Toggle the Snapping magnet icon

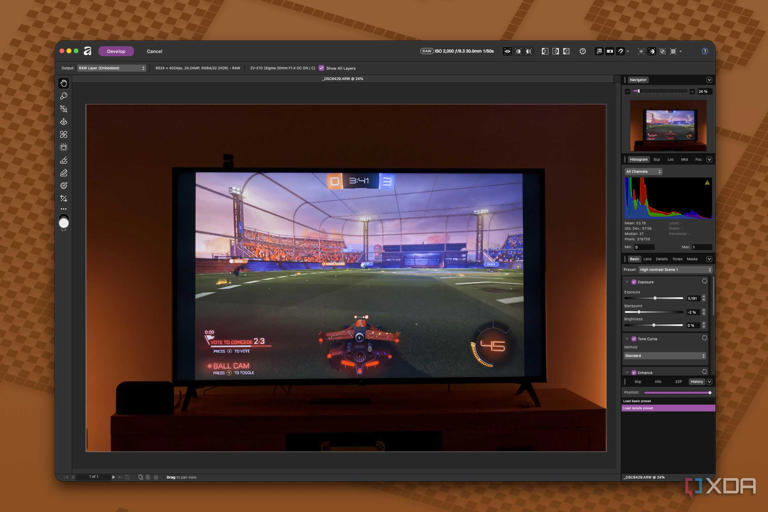coord(621,51)
